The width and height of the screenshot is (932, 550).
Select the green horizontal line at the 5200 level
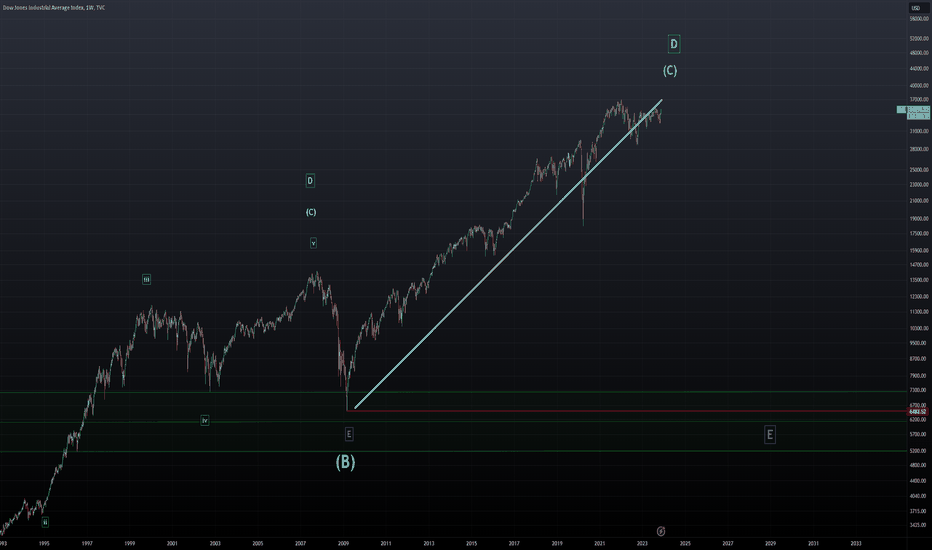[454, 451]
